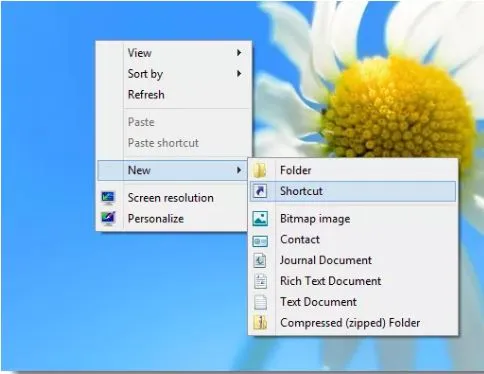Viewport: 484px width, 374px height.
Task: Create a new Rich Text Document
Action: tap(353, 281)
